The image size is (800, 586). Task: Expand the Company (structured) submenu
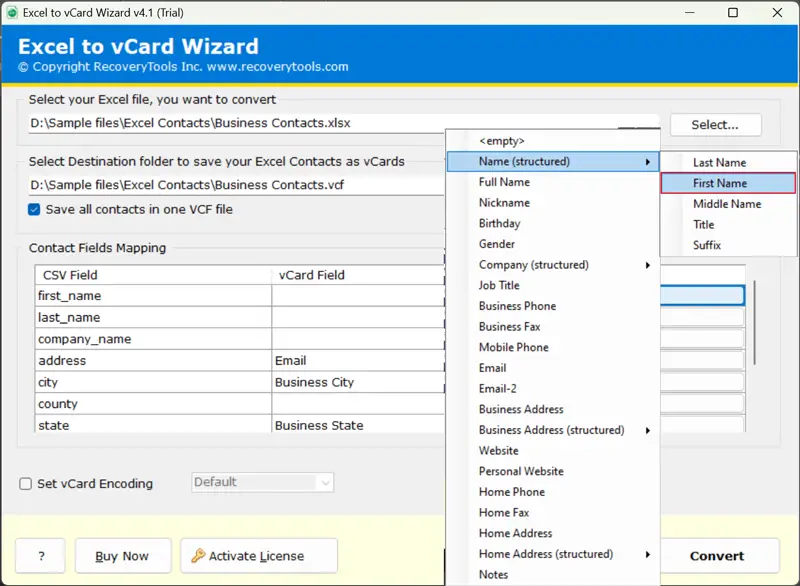pyautogui.click(x=564, y=265)
